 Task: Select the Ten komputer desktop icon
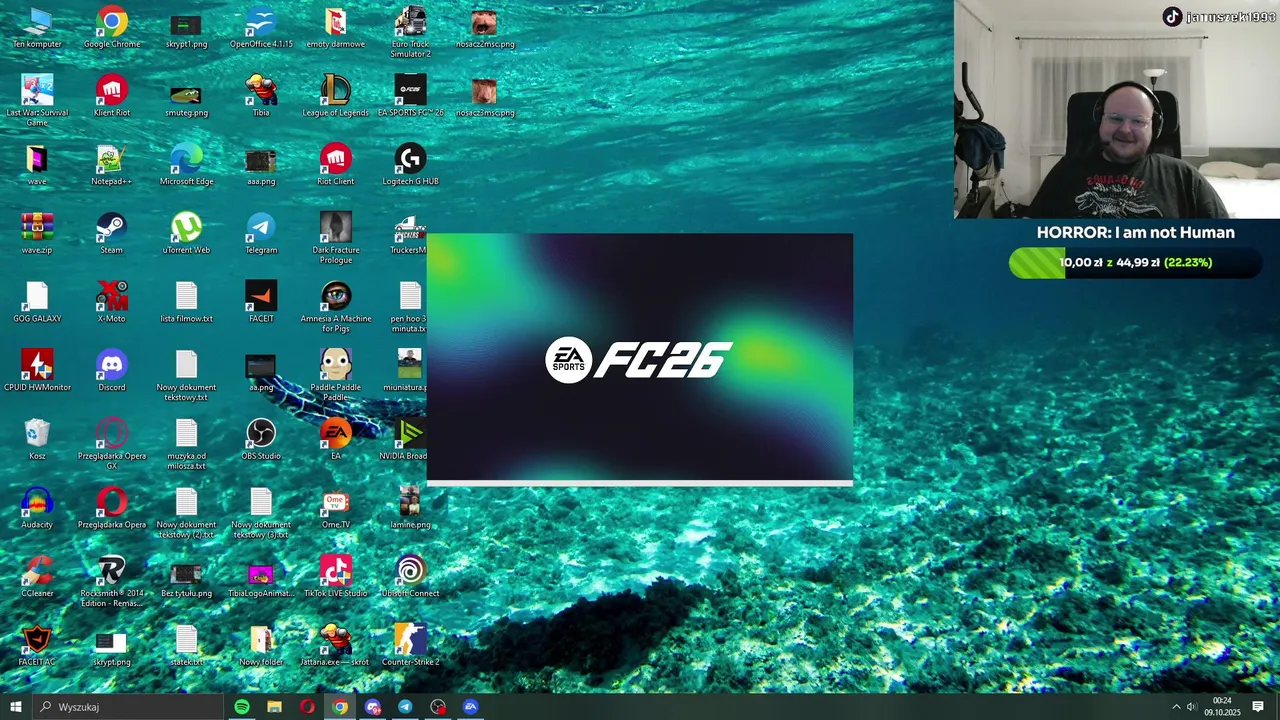pos(37,28)
